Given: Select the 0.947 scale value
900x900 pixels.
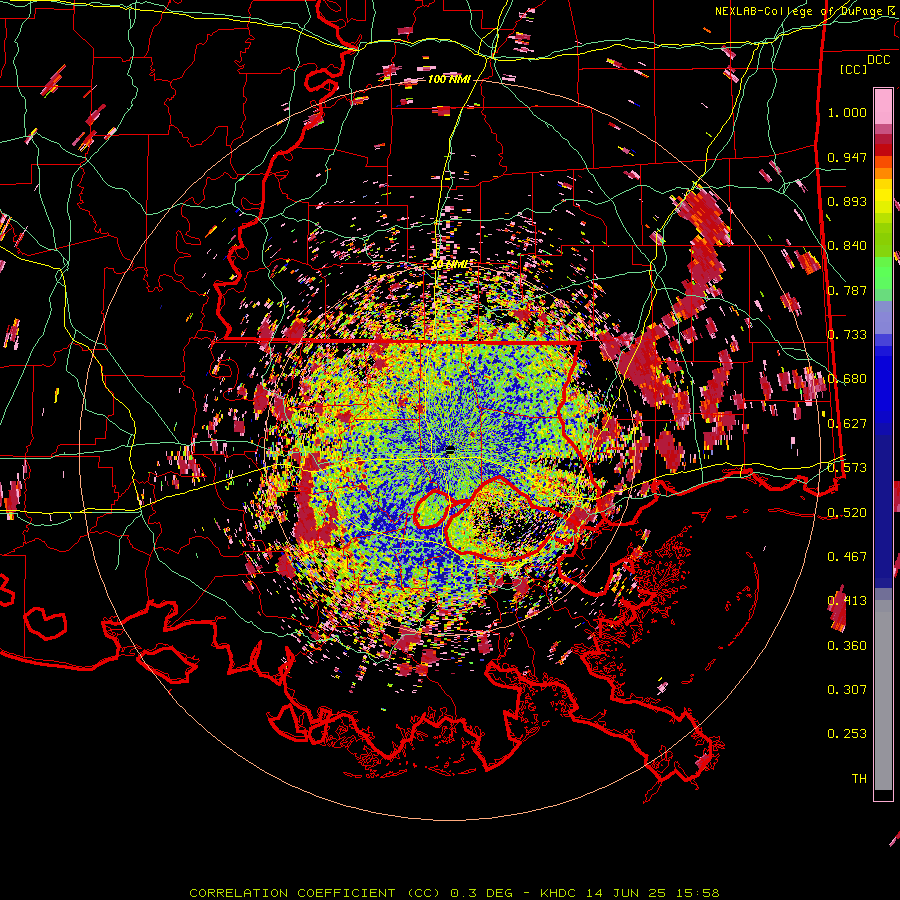Looking at the screenshot, I should tap(847, 157).
